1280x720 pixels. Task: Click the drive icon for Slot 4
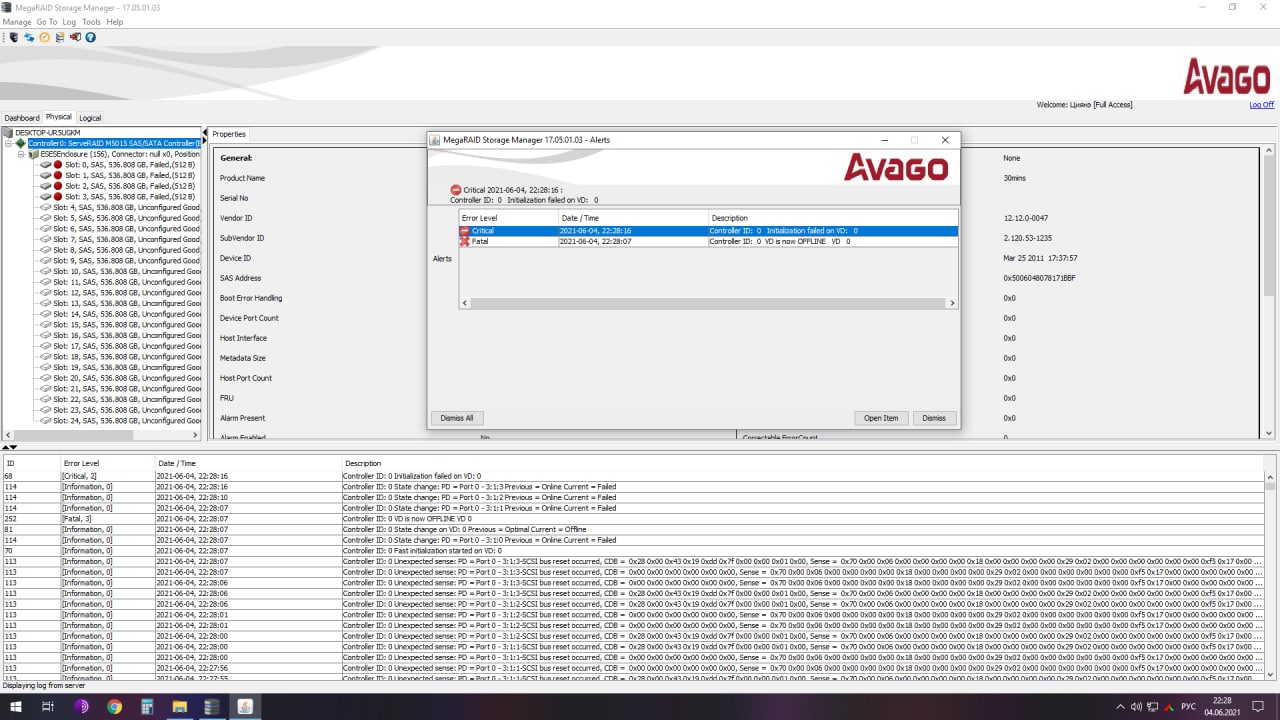click(x=45, y=207)
